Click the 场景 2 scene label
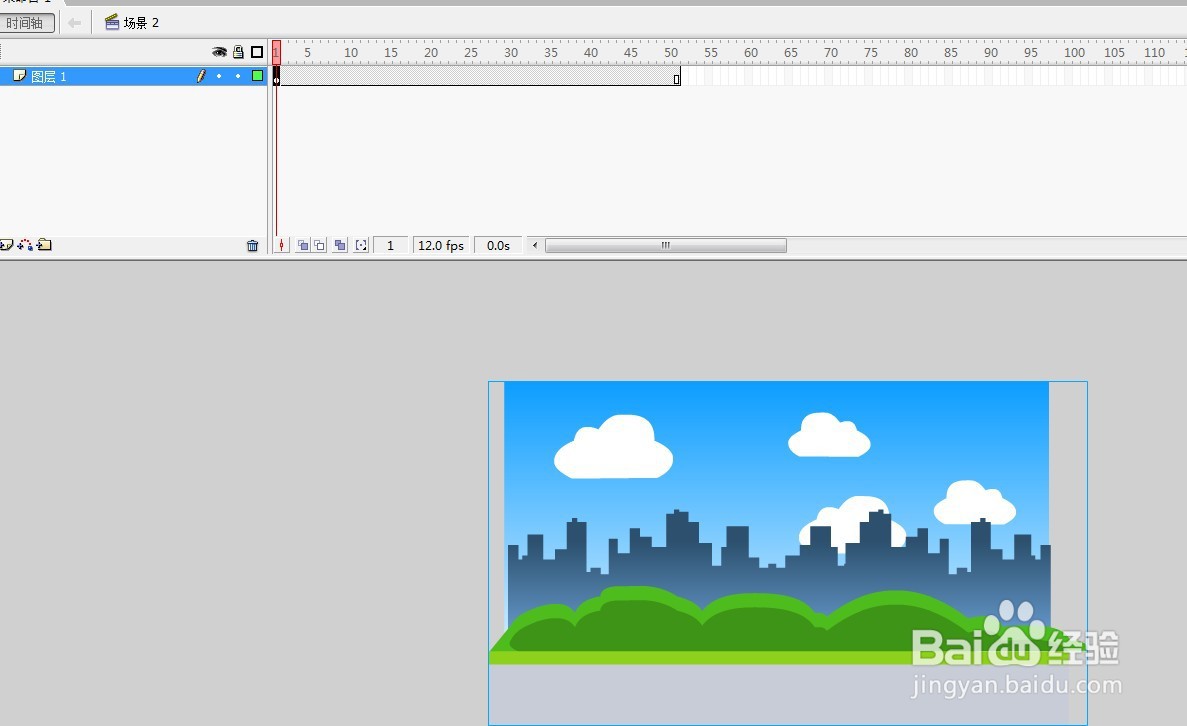This screenshot has width=1187, height=726. (141, 23)
